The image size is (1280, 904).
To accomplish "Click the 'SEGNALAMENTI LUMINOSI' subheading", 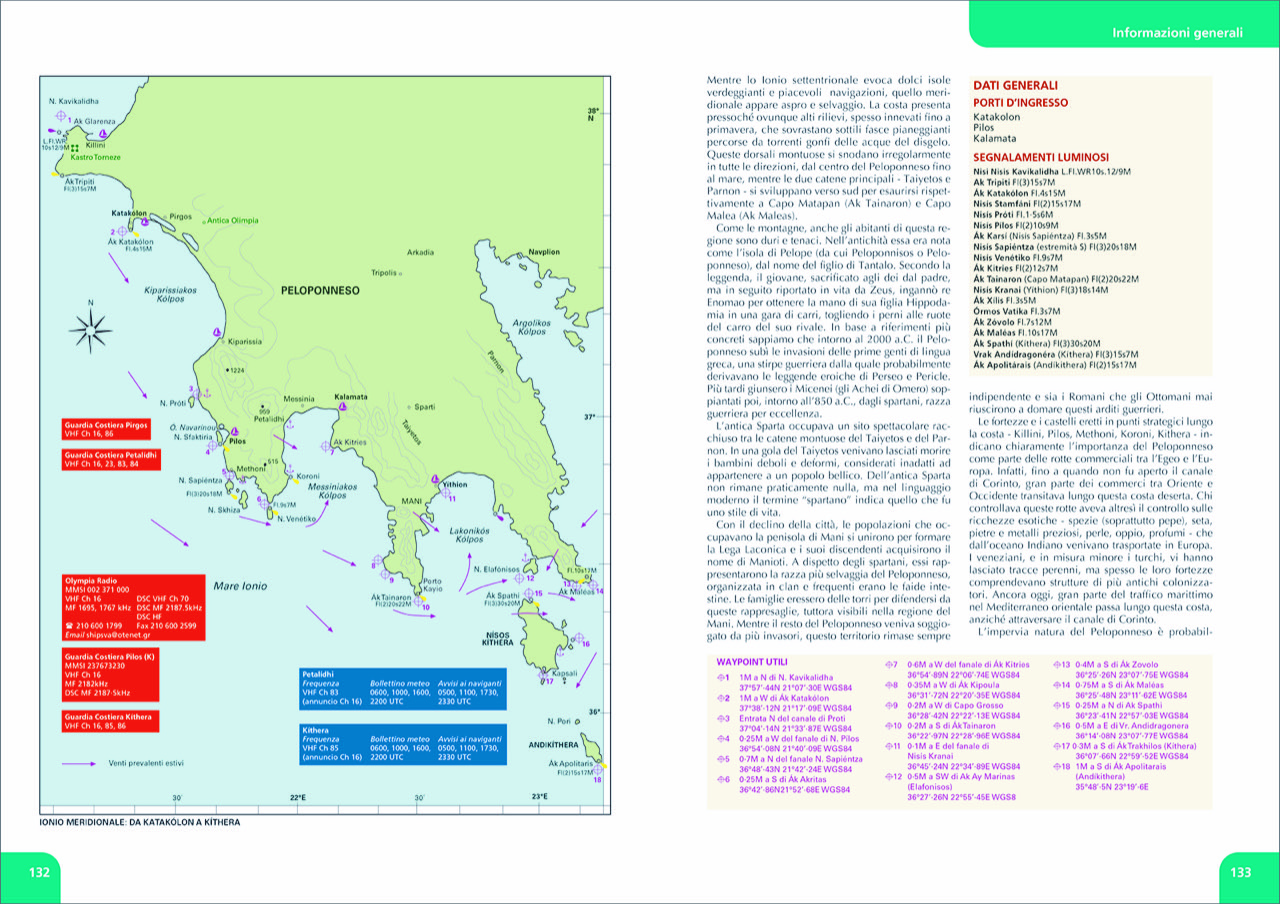I will (1040, 157).
